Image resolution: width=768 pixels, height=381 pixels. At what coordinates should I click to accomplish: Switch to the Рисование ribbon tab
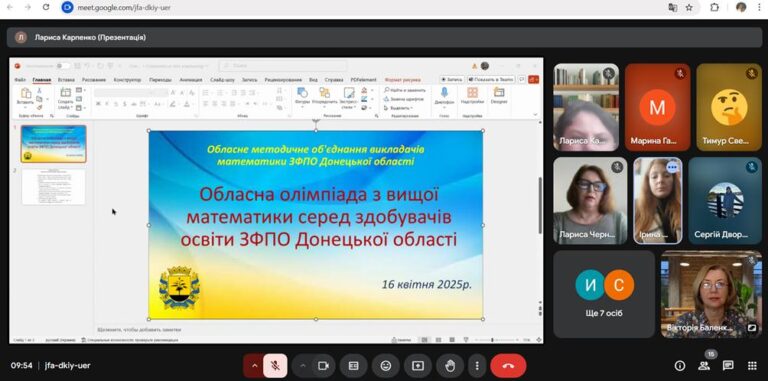click(x=94, y=79)
